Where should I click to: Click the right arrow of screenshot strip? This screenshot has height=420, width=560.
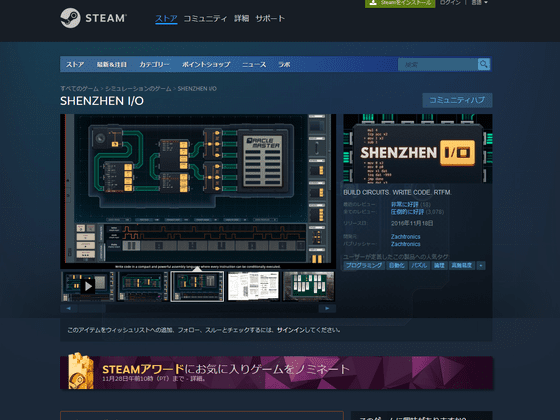click(327, 308)
